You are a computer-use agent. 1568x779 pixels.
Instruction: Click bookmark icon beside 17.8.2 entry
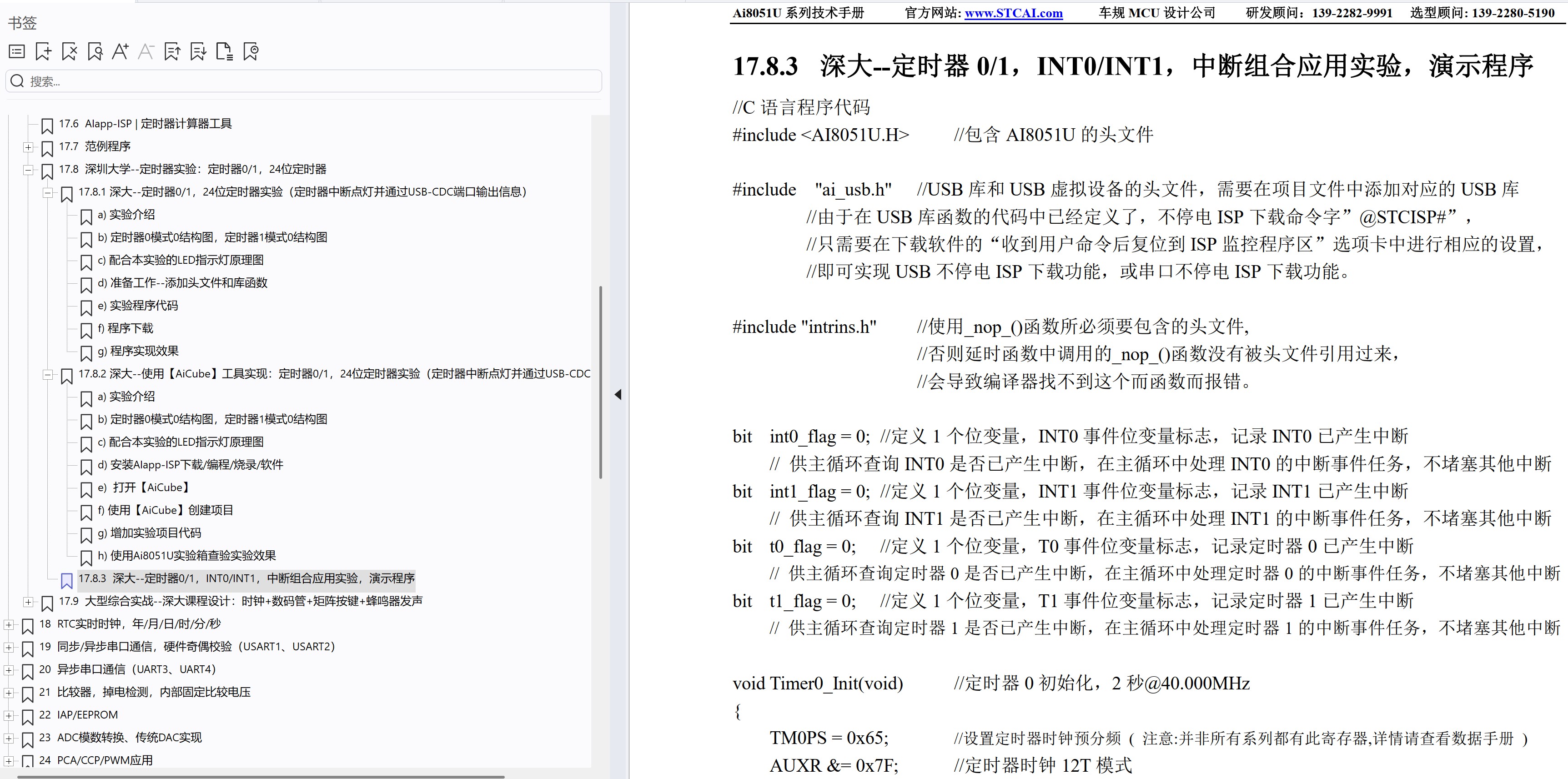tap(67, 376)
